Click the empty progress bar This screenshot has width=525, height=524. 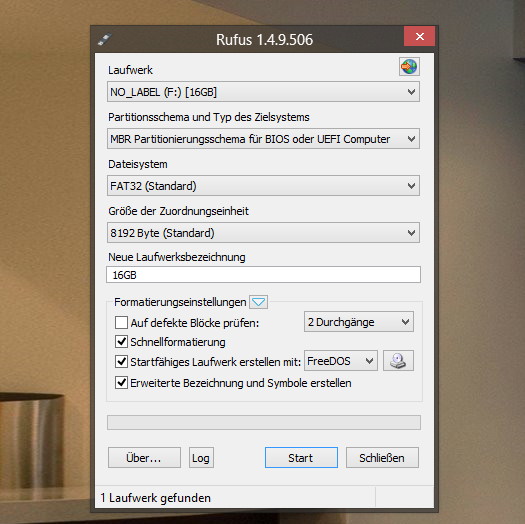pos(264,423)
